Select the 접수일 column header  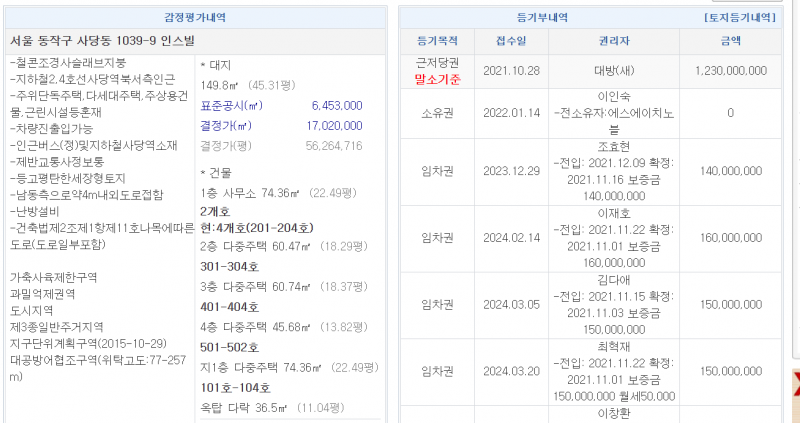point(511,42)
